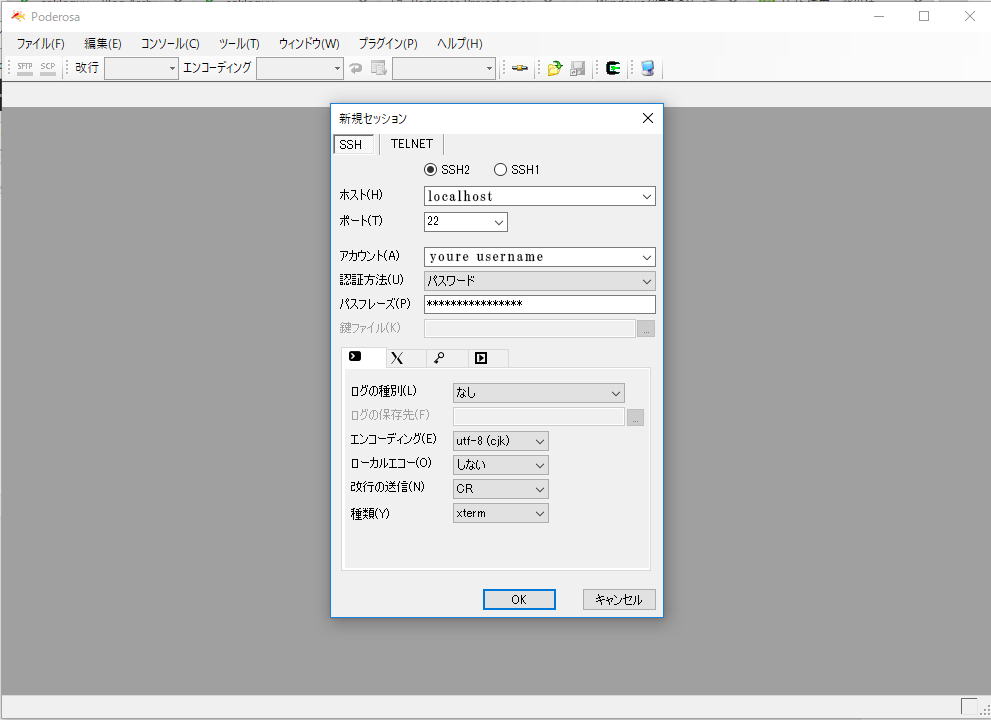Expand the ホスト localhost combo box

[647, 197]
